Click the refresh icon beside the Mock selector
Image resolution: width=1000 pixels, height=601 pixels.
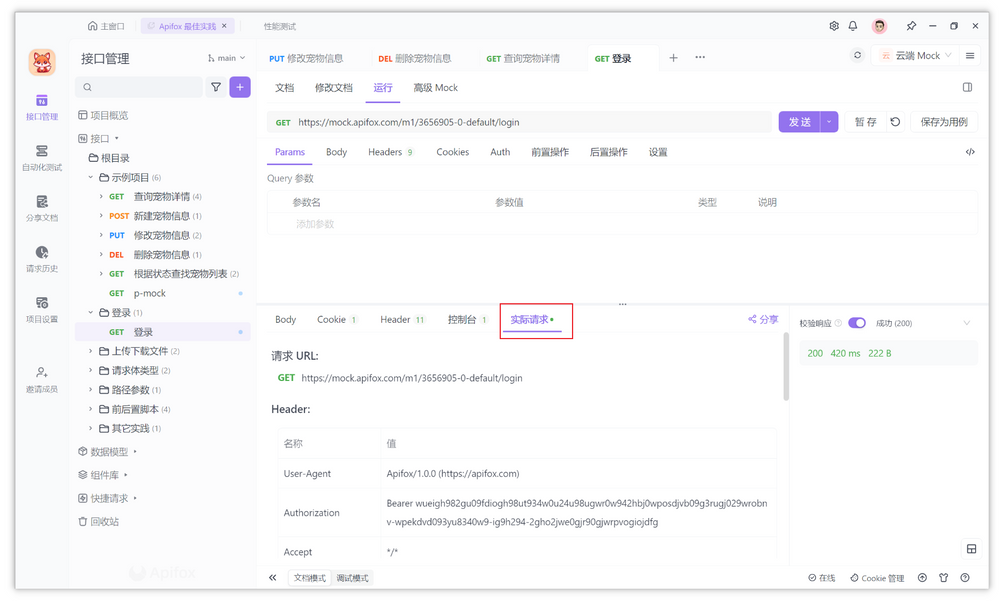coord(857,55)
